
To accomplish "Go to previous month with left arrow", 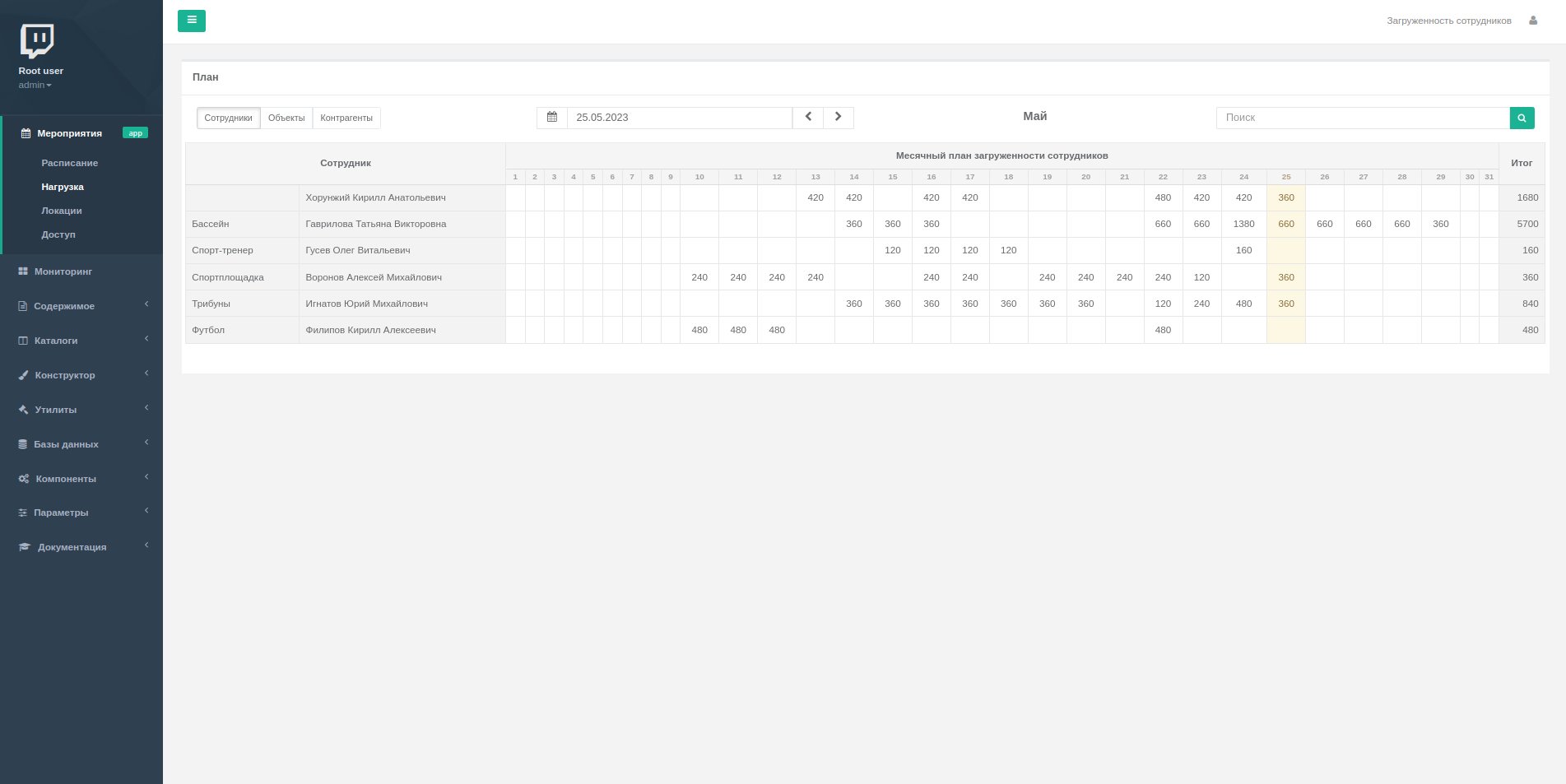I will 808,118.
